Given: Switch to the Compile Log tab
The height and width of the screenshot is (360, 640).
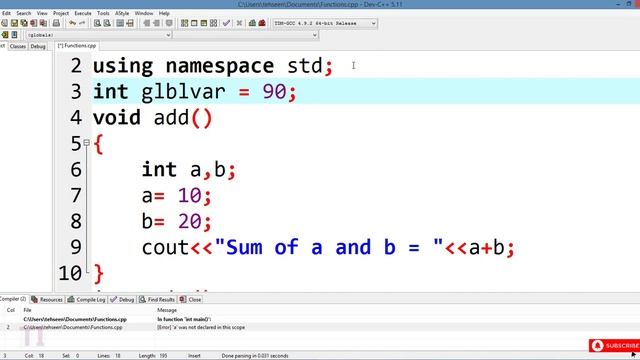Looking at the screenshot, I should (87, 300).
